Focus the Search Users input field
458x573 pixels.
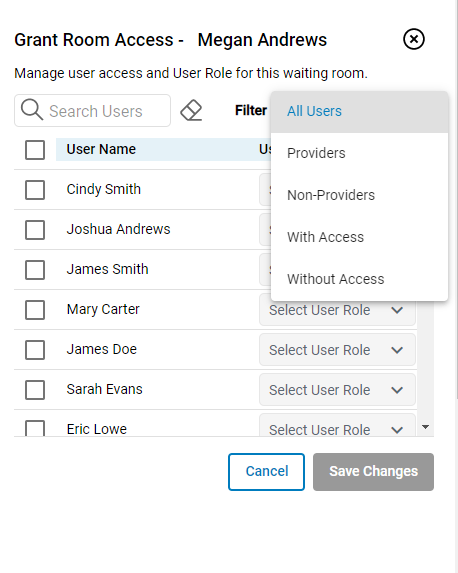(92, 111)
